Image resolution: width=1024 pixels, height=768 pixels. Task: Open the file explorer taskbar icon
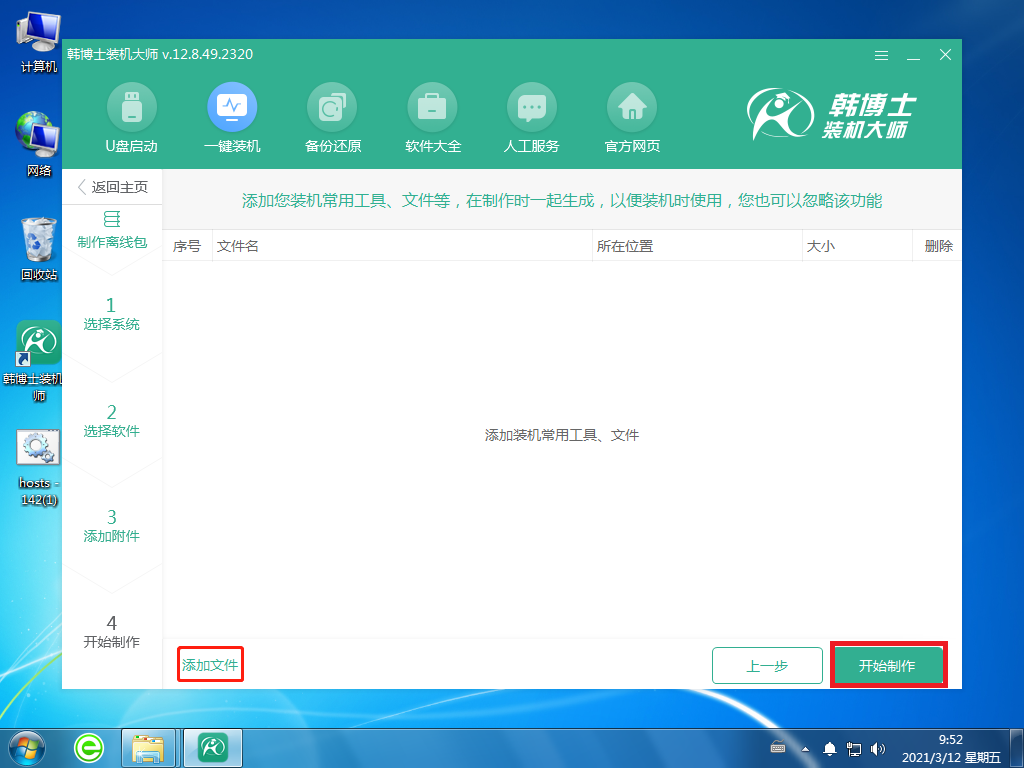coord(148,746)
